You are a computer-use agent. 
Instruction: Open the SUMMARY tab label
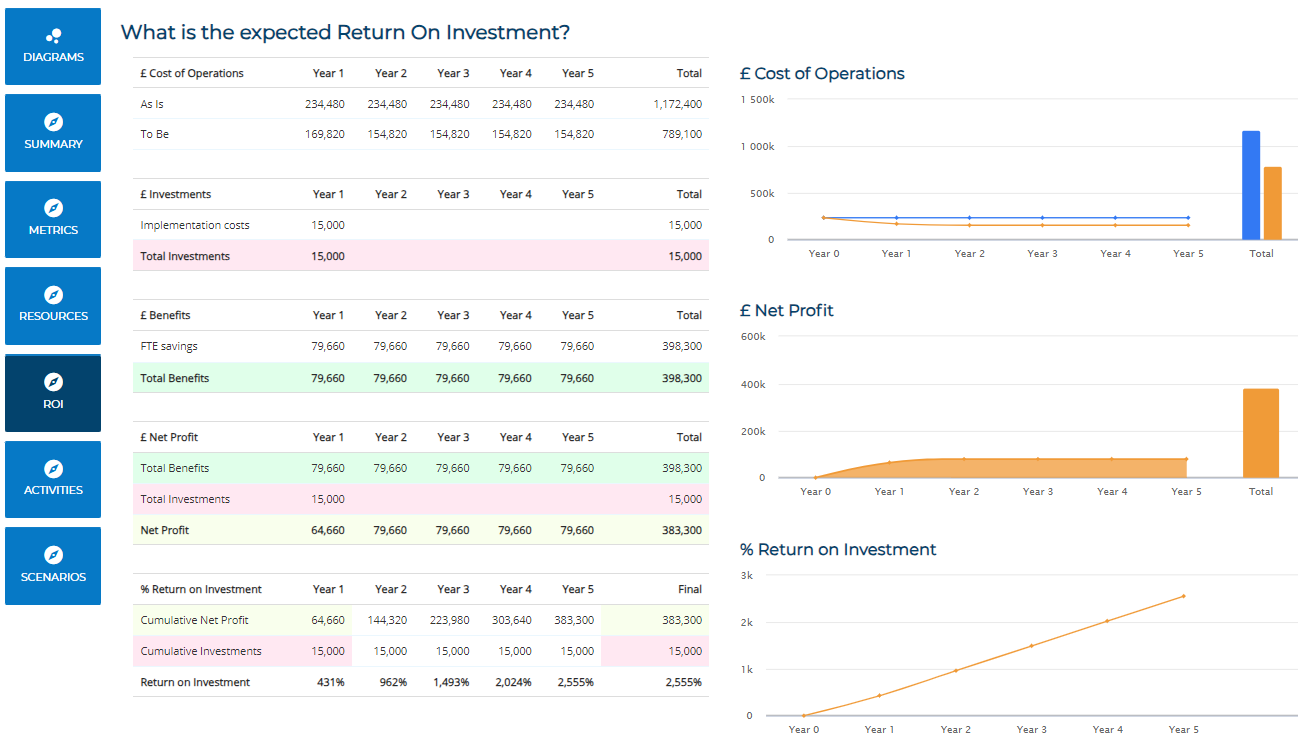click(54, 144)
